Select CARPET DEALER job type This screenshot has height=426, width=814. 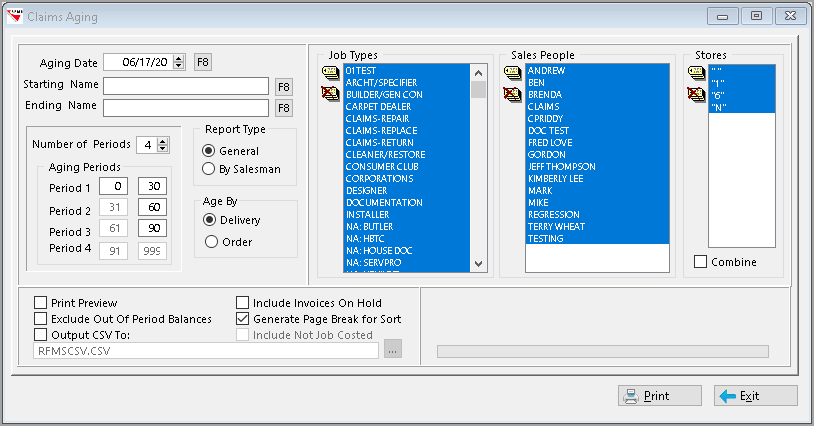tap(407, 106)
